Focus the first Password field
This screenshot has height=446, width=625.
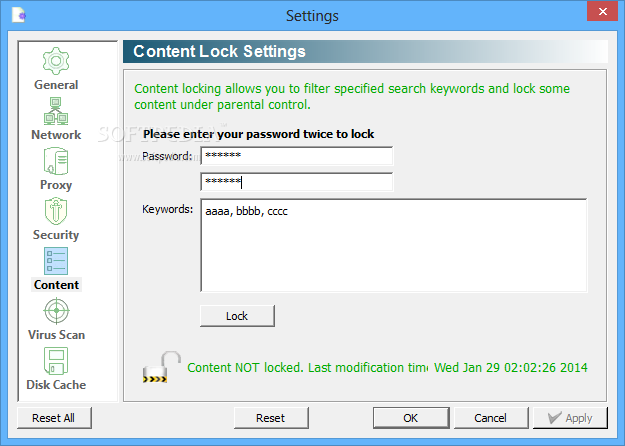pyautogui.click(x=297, y=156)
